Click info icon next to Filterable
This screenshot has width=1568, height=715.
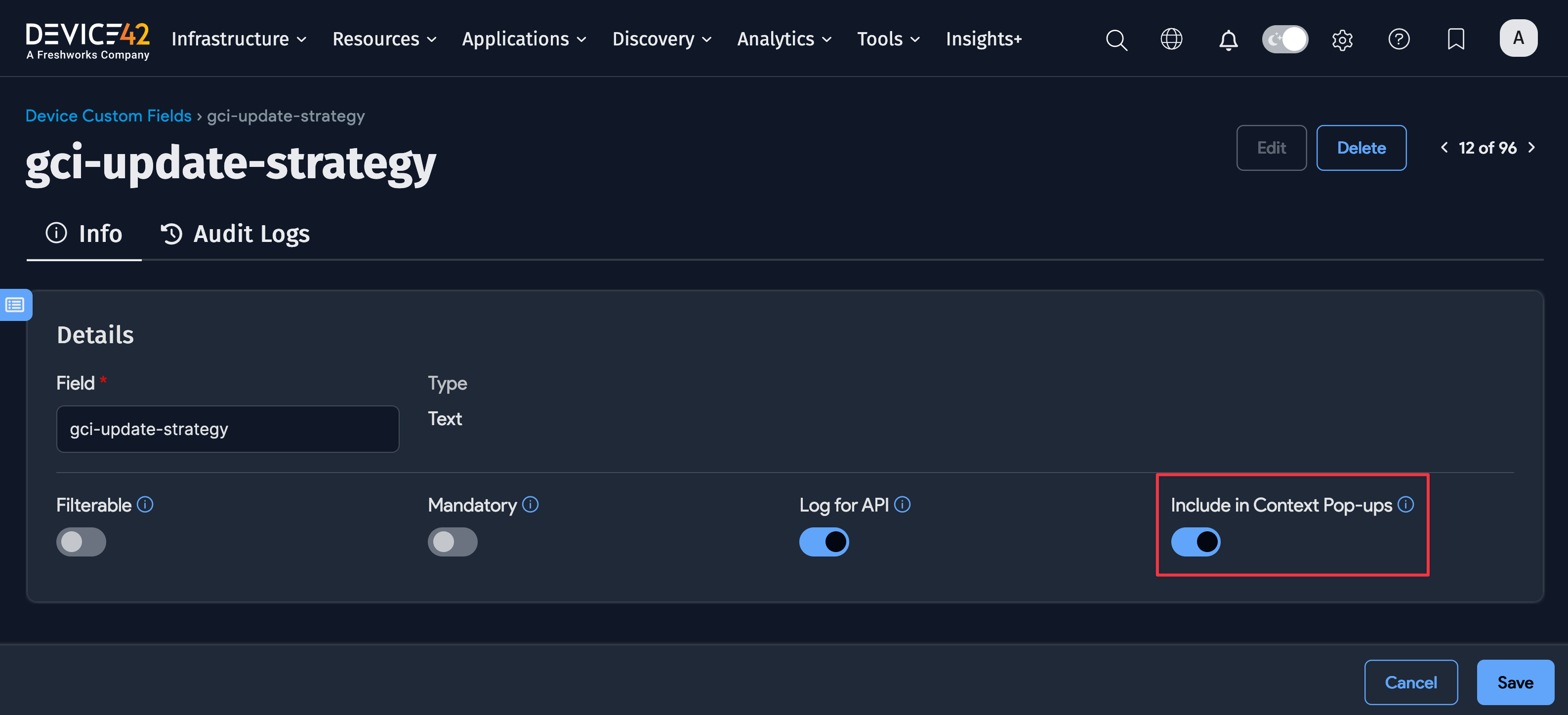click(145, 505)
